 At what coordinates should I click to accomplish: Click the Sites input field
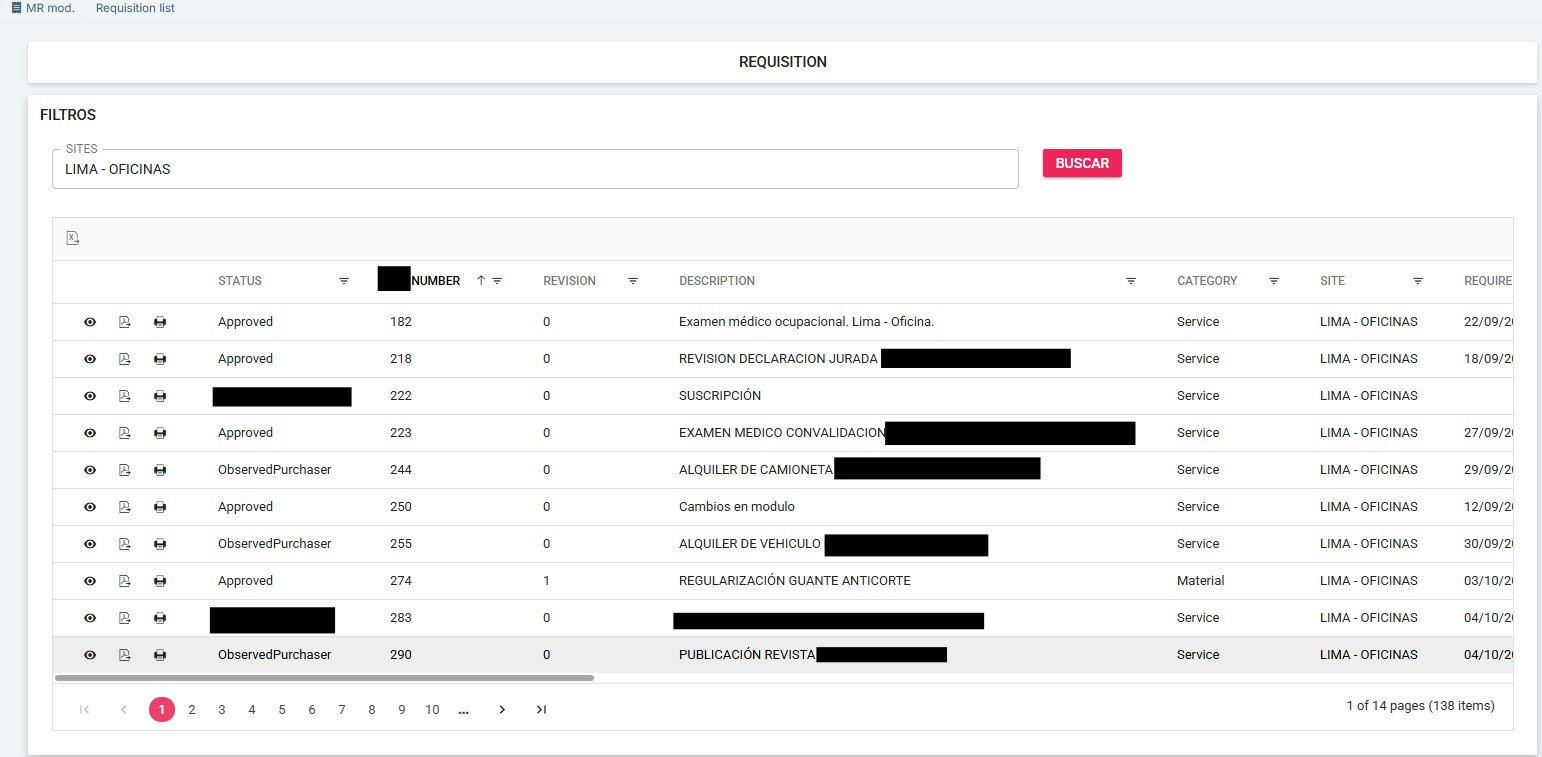(535, 169)
